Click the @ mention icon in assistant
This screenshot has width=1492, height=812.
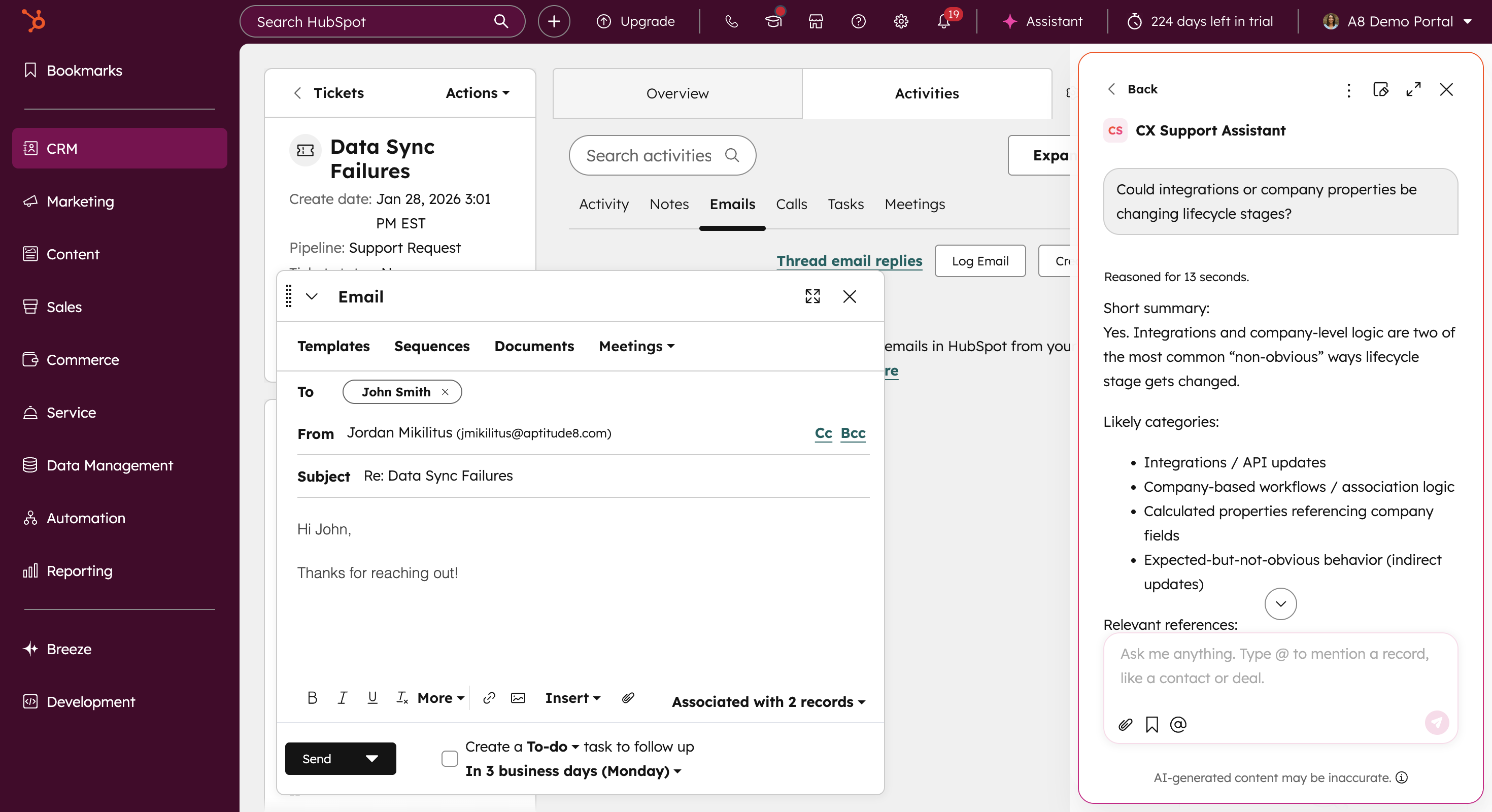1178,724
